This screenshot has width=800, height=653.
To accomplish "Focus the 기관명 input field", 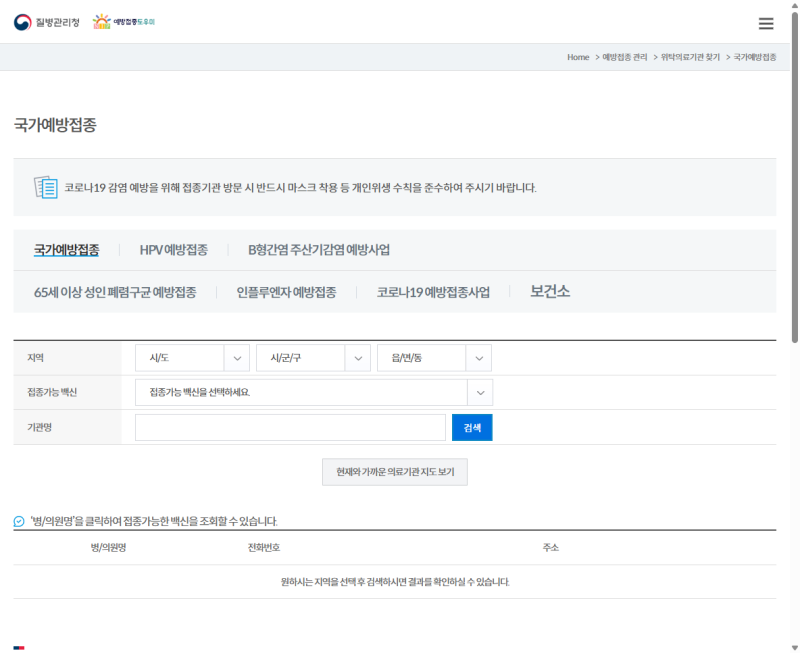I will (290, 428).
